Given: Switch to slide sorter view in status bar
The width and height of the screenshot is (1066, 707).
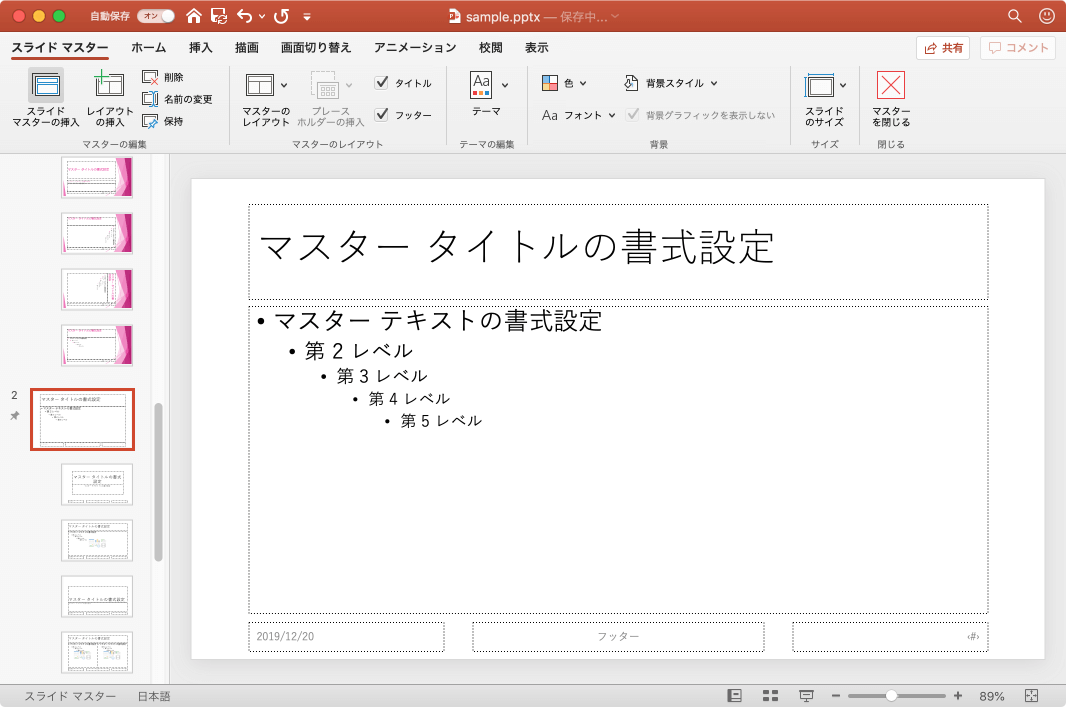Looking at the screenshot, I should tap(770, 695).
